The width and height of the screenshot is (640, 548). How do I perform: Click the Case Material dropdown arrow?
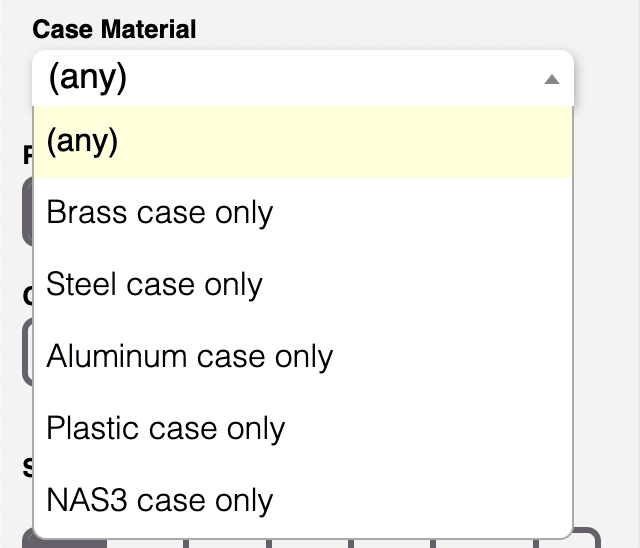pyautogui.click(x=551, y=79)
